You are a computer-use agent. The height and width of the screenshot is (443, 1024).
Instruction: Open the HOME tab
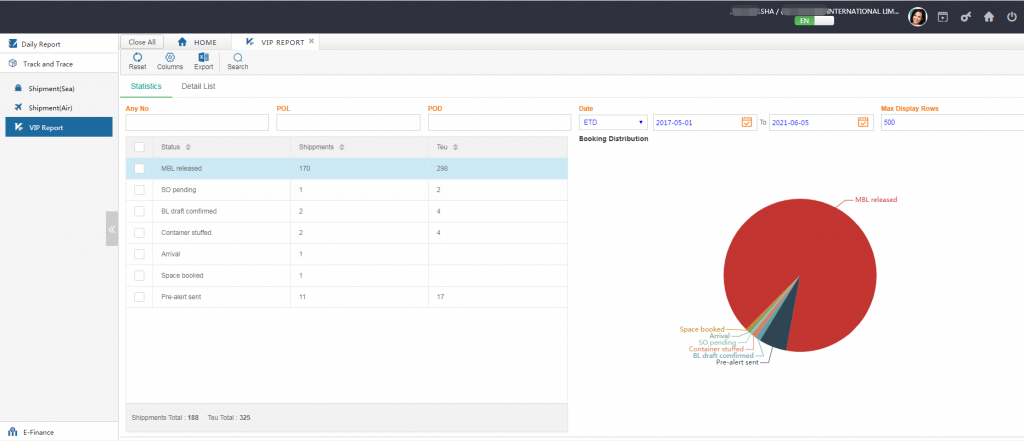197,42
